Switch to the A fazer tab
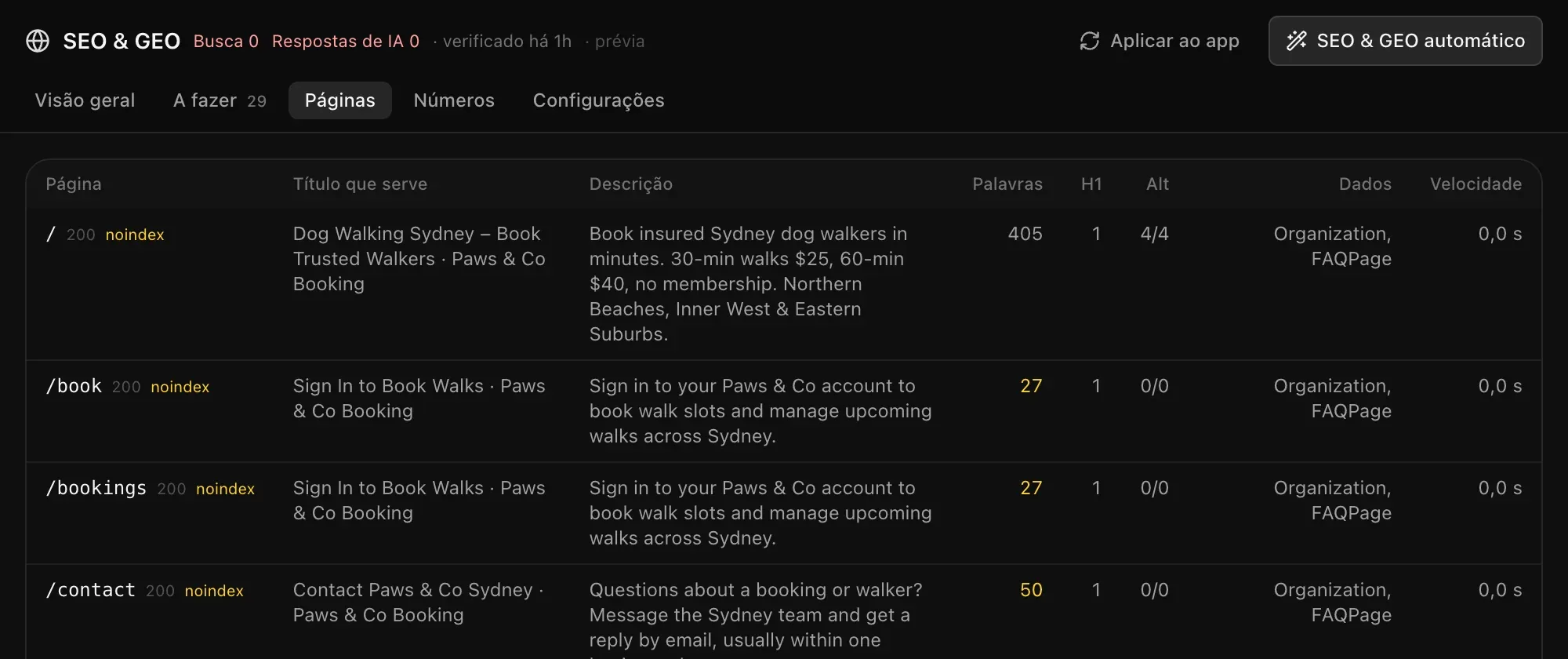 pos(220,100)
